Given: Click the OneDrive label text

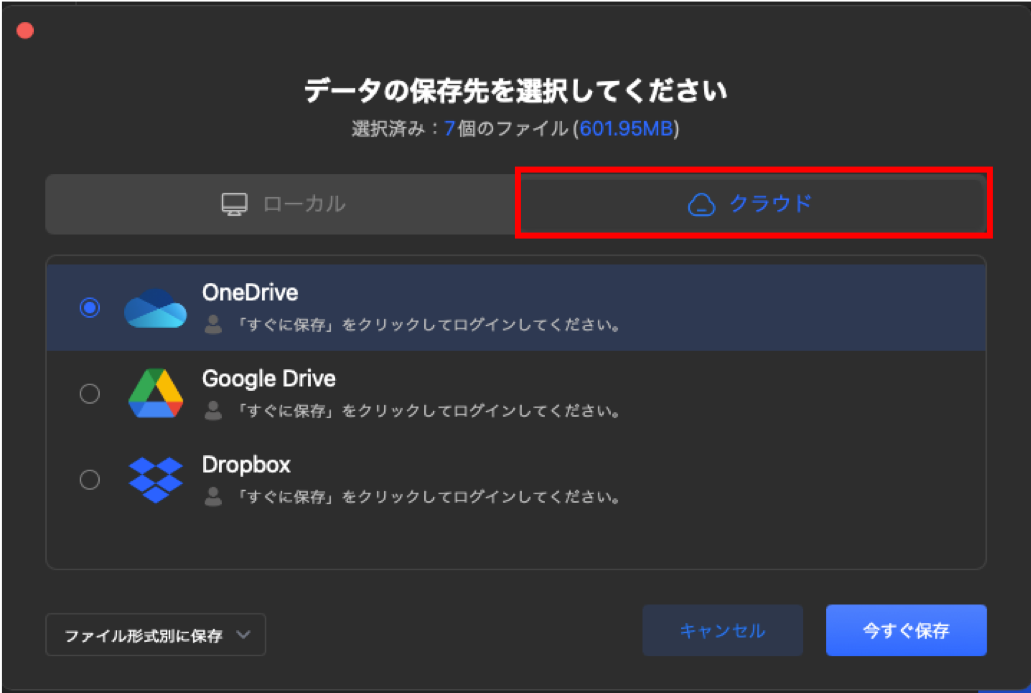Looking at the screenshot, I should click(x=250, y=293).
